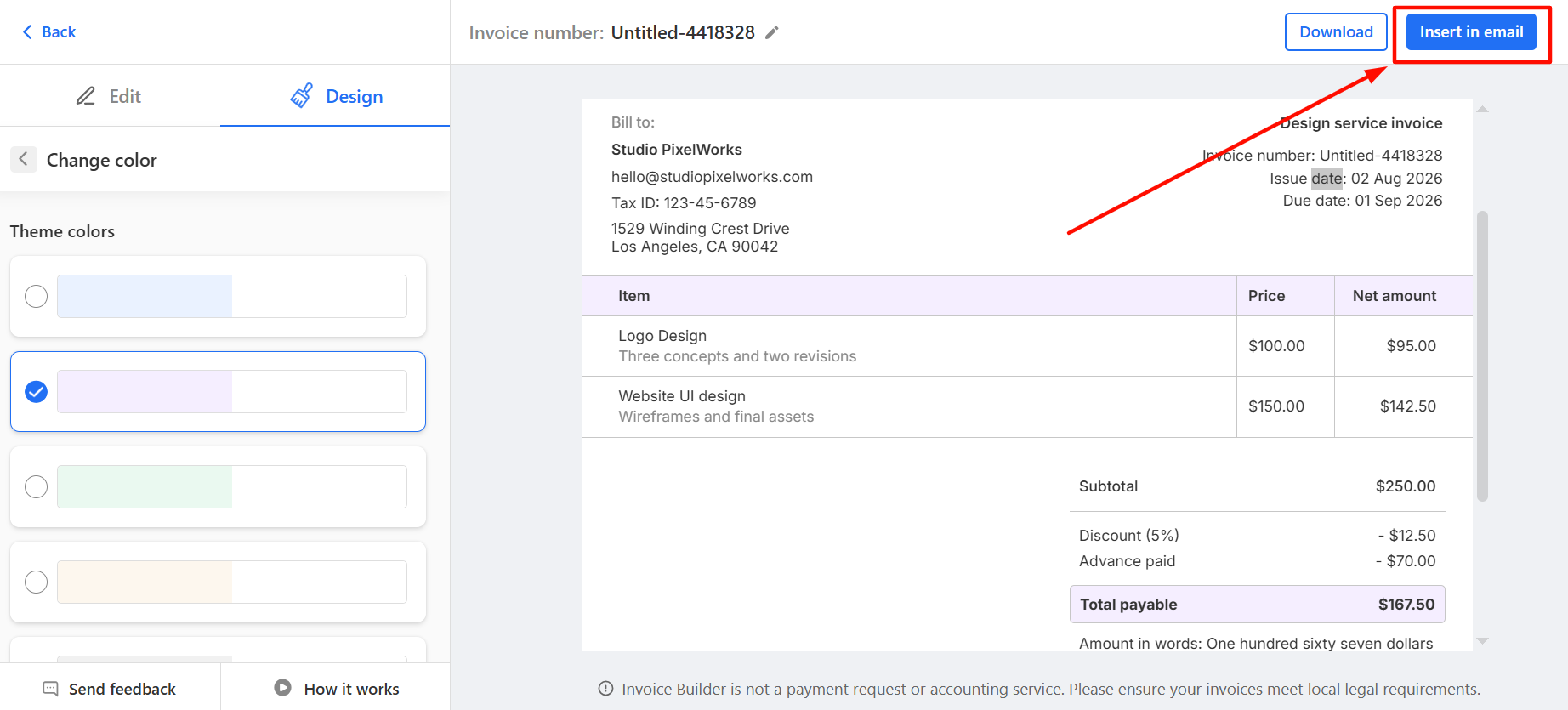The width and height of the screenshot is (1568, 710).
Task: Click the Theme colors heading
Action: click(x=62, y=231)
